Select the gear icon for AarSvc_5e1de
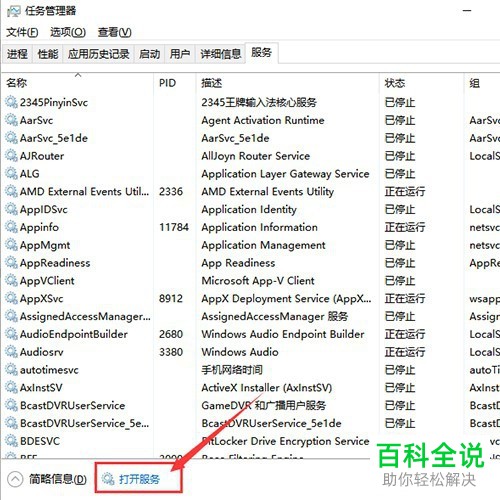Image resolution: width=500 pixels, height=500 pixels. coord(11,138)
